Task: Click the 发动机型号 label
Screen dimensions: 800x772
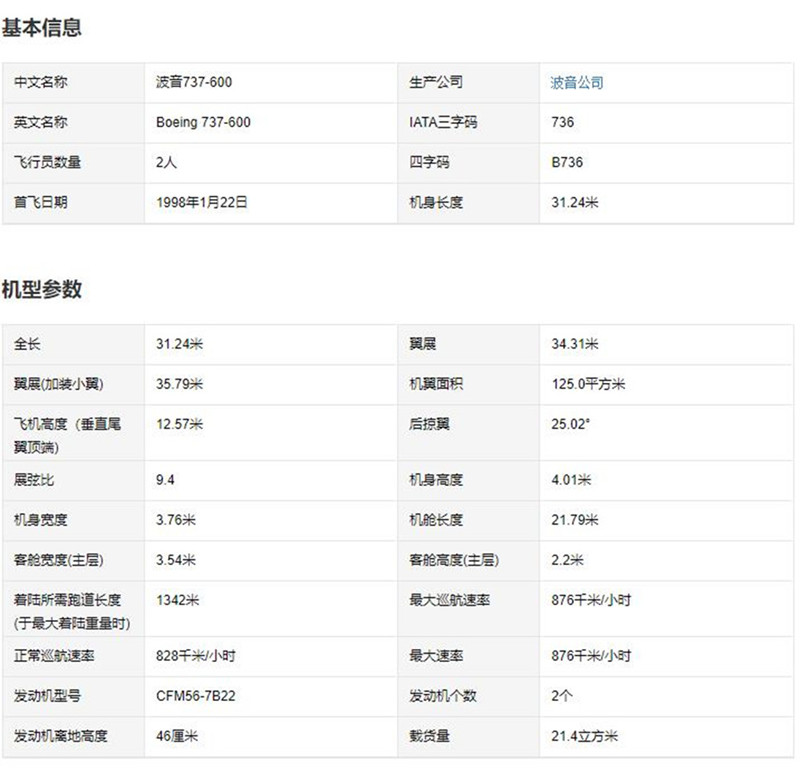Action: pyautogui.click(x=47, y=696)
